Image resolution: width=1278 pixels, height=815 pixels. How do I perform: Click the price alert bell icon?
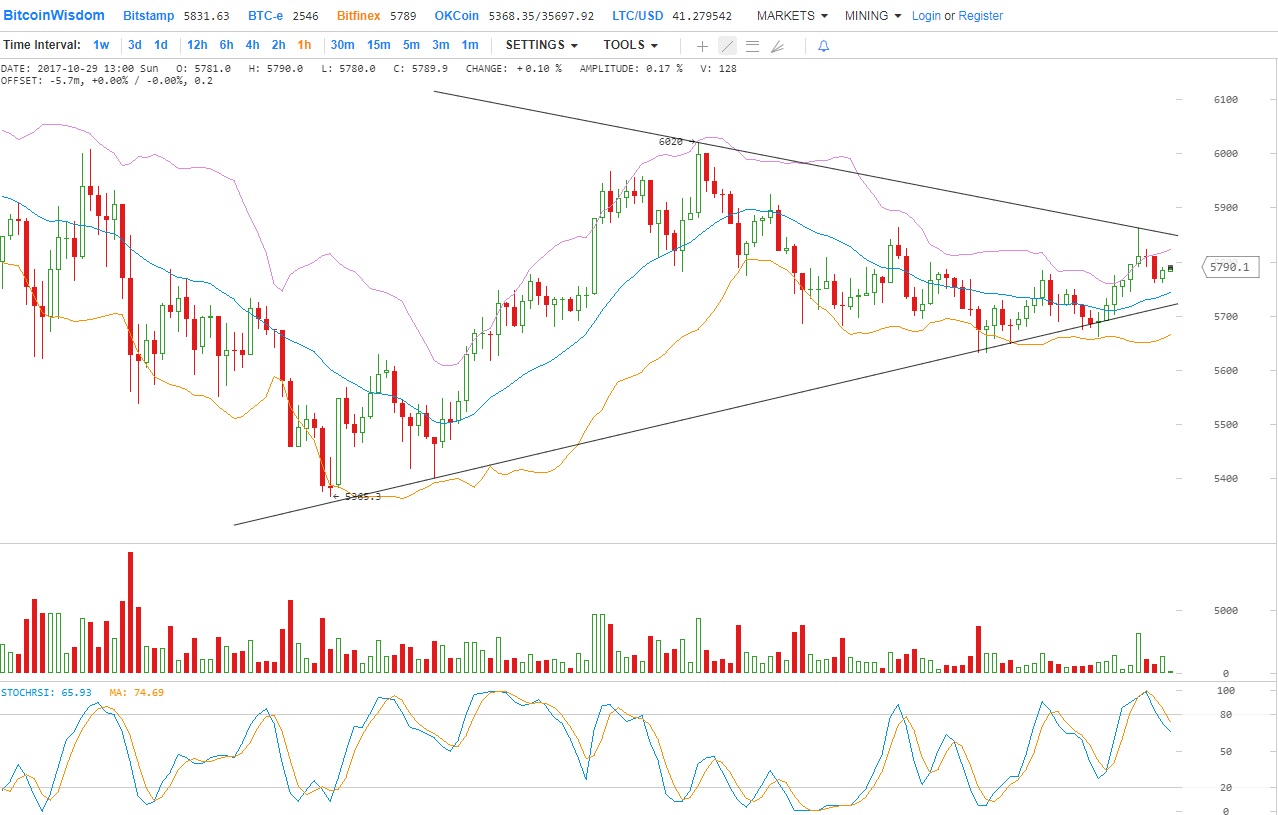coord(823,46)
